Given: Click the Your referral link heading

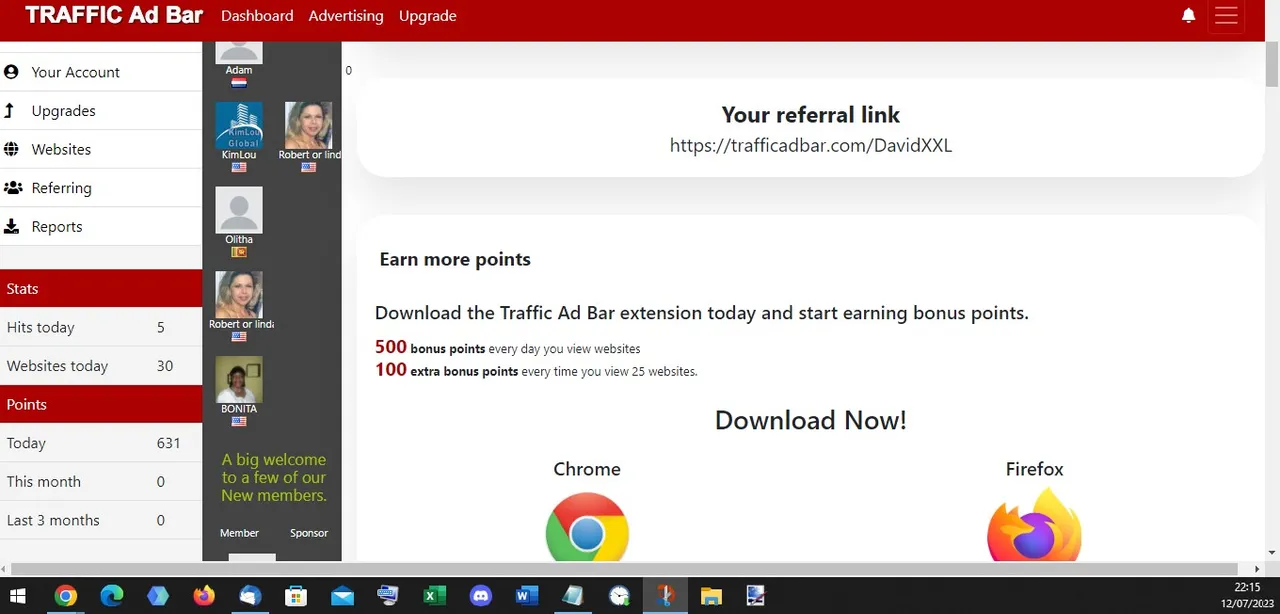Looking at the screenshot, I should point(811,114).
